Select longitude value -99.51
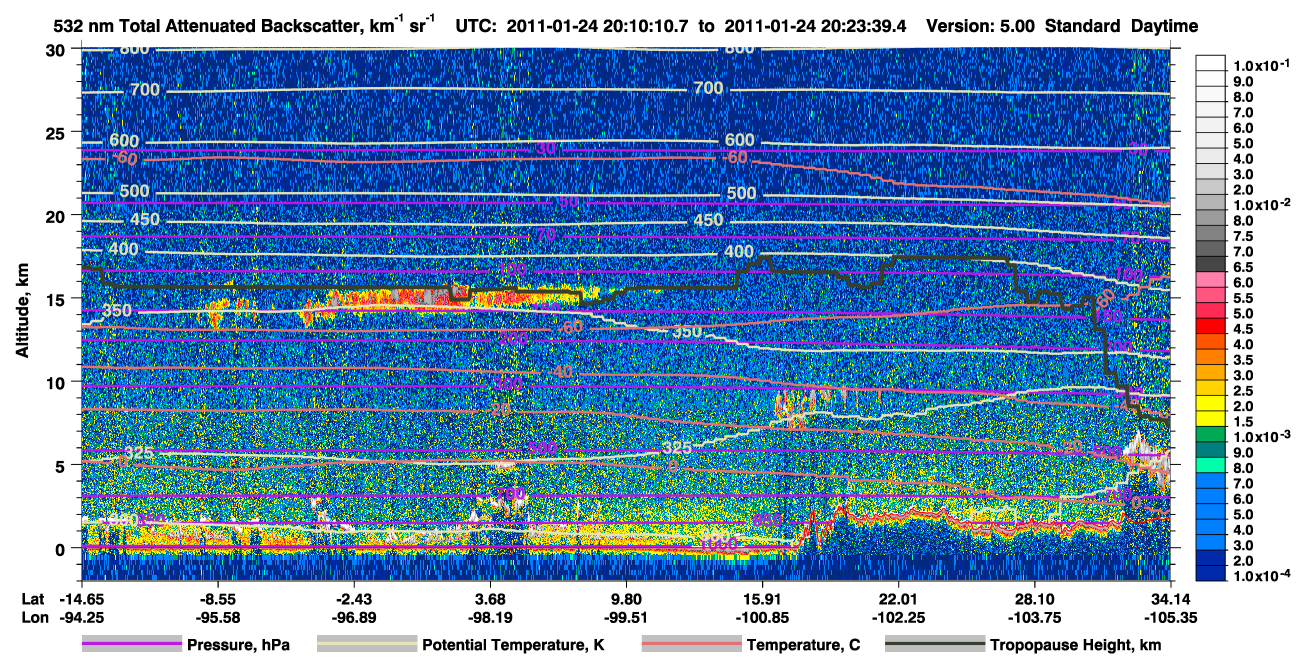This screenshot has height=667, width=1300. point(626,617)
